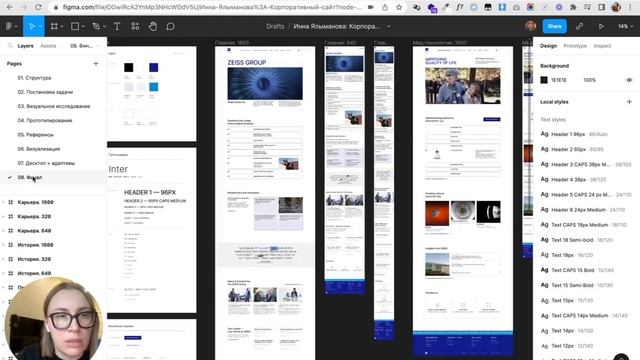
Task: Start presentation with the play icon
Action: [x=601, y=26]
